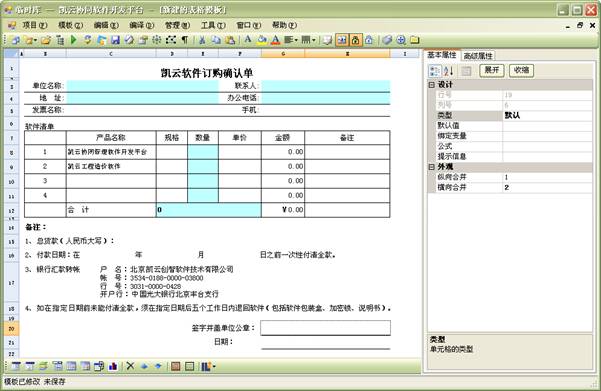This screenshot has height=391, width=601.
Task: Switch to the 高级属性 tab
Action: [x=478, y=56]
